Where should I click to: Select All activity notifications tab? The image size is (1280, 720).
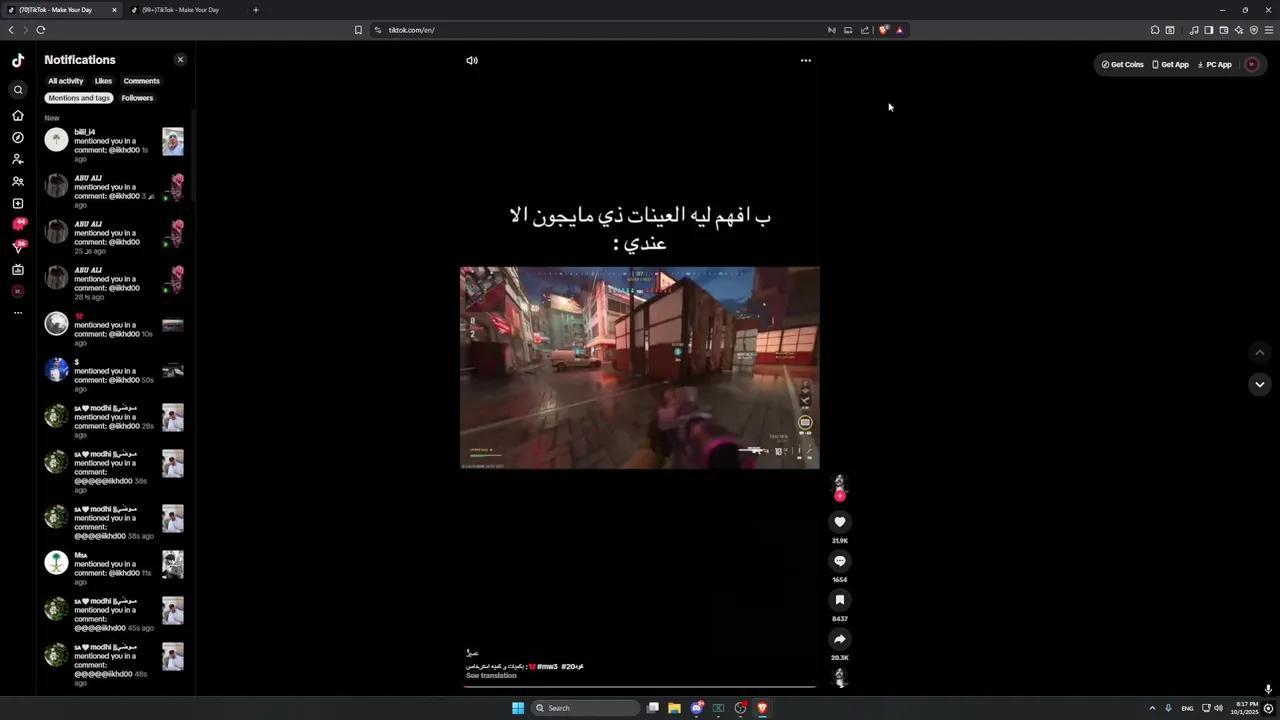[x=66, y=81]
